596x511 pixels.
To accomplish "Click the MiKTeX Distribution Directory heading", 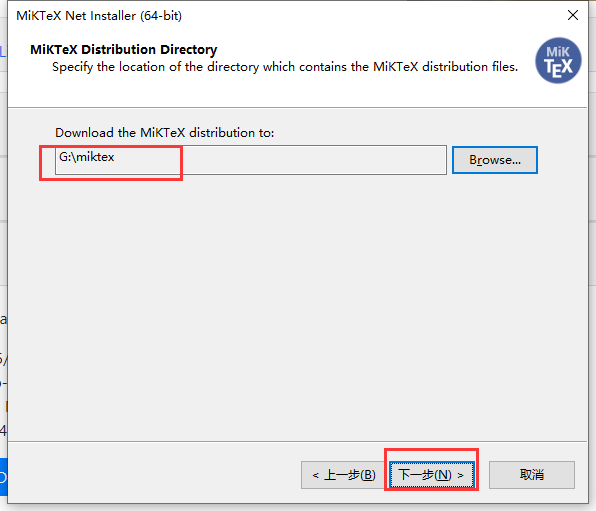I will 124,49.
